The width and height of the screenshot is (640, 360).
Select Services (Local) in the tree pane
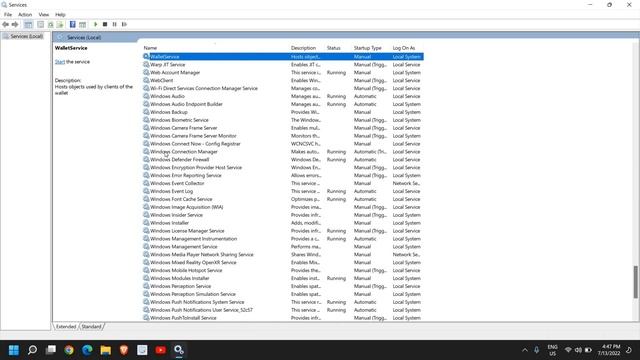pos(27,36)
